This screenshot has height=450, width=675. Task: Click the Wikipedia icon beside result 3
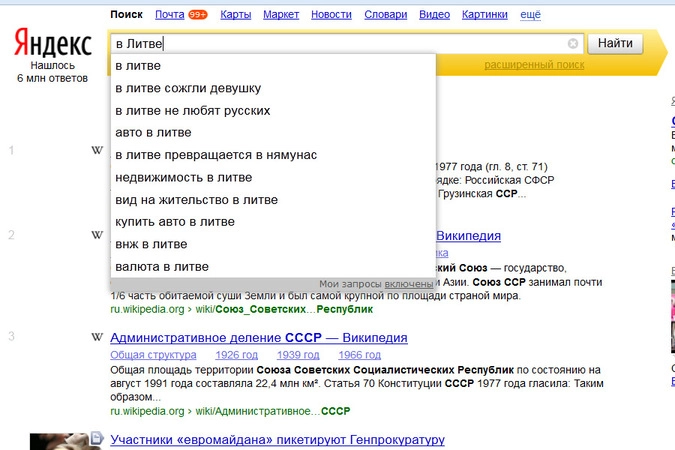pos(97,336)
